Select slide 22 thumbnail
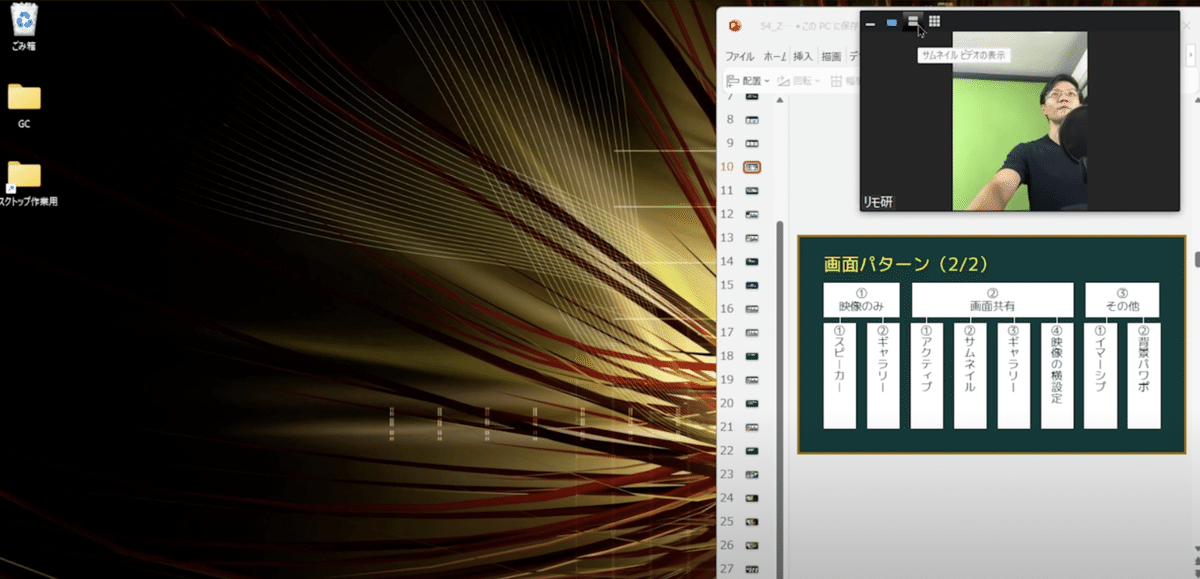The width and height of the screenshot is (1200, 579). [752, 451]
